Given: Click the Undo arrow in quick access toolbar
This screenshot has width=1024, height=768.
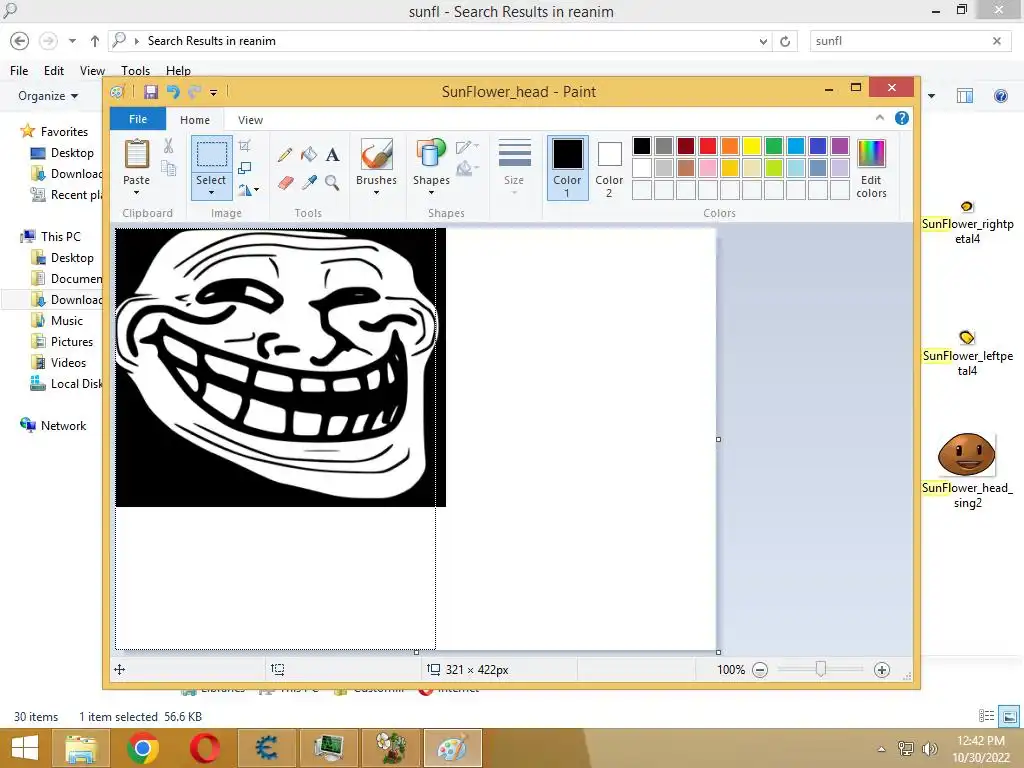Looking at the screenshot, I should pos(173,91).
